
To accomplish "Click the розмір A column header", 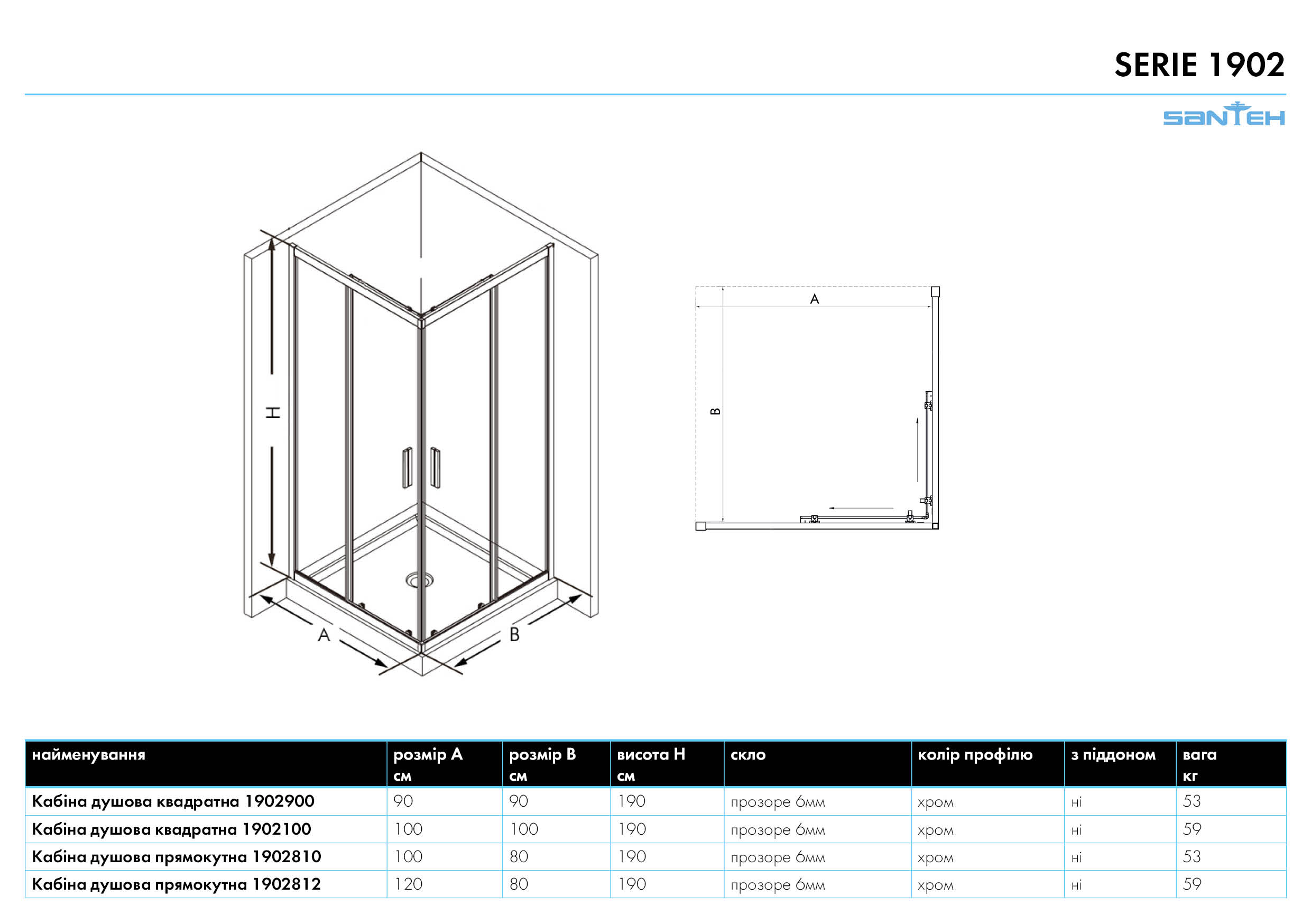I will pyautogui.click(x=428, y=755).
